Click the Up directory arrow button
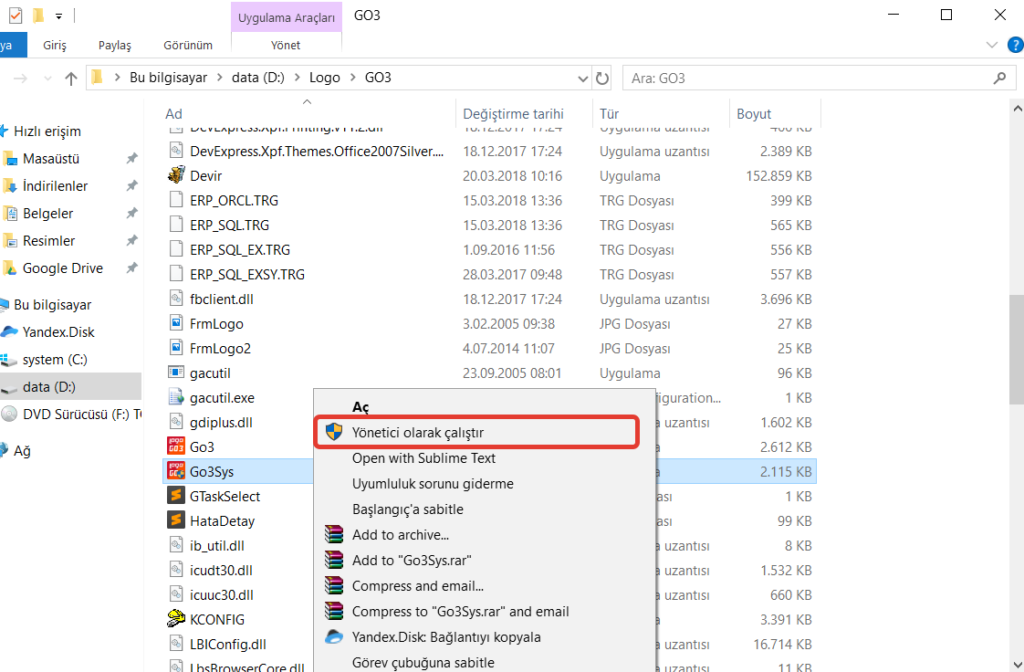 tap(71, 78)
